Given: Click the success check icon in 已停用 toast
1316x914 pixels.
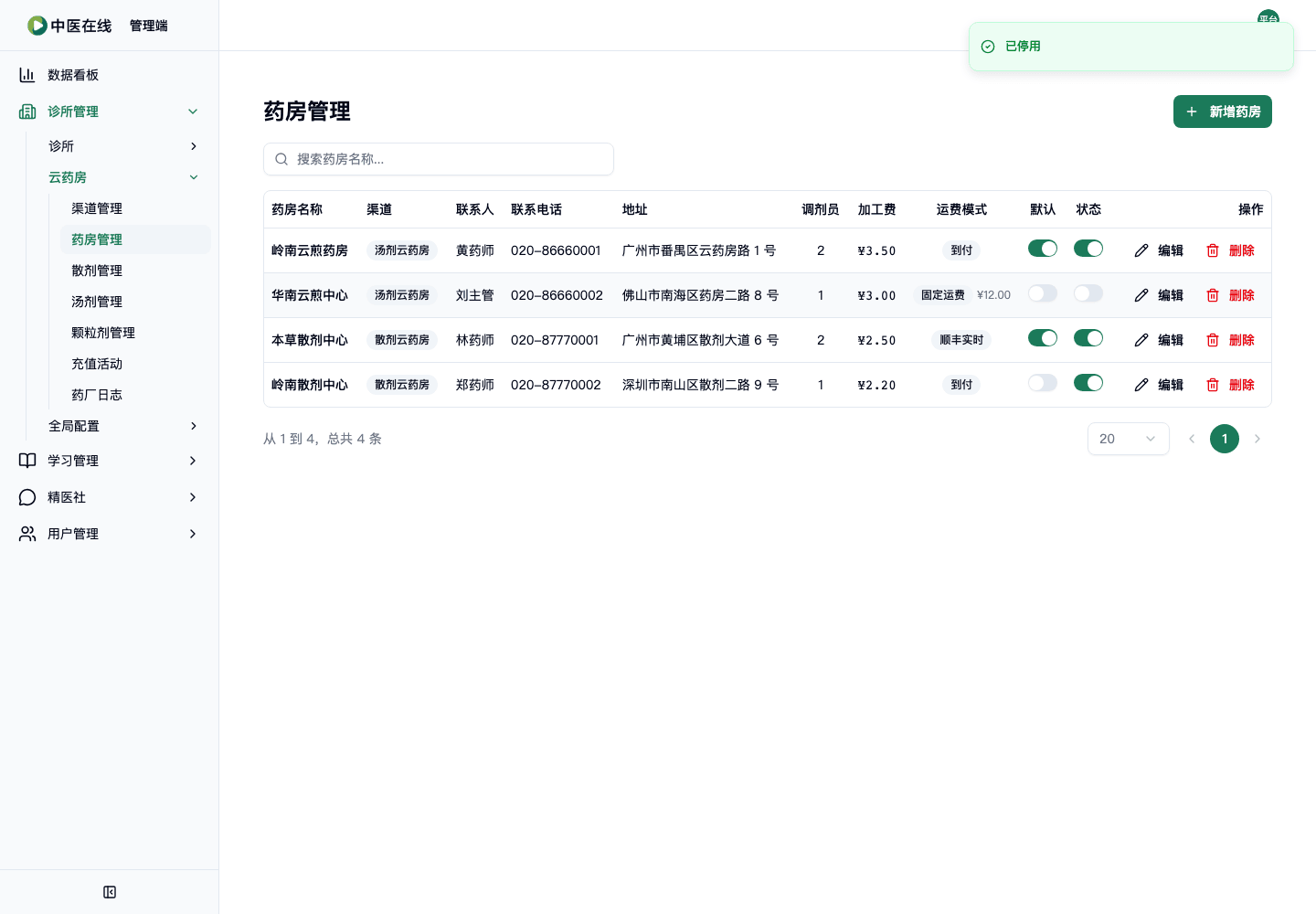Looking at the screenshot, I should click(988, 47).
